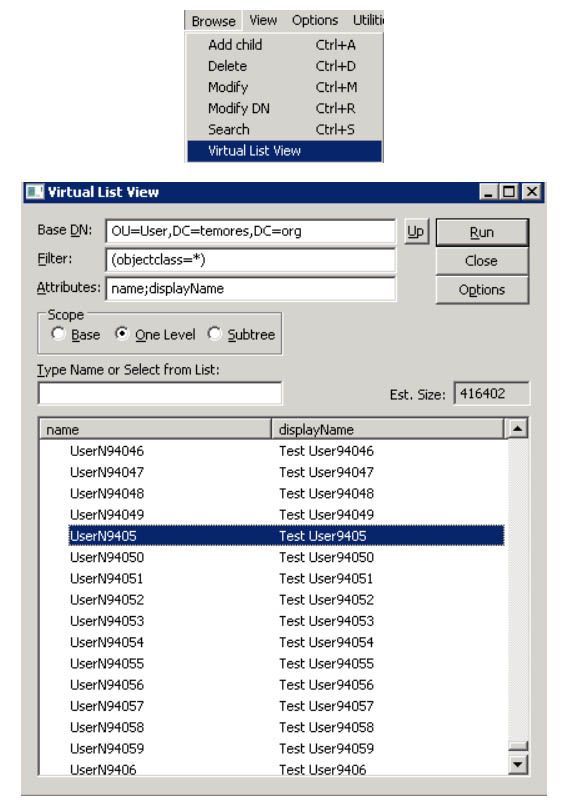The image size is (564, 805).
Task: Click Test User94056 display name cell
Action: click(x=326, y=685)
